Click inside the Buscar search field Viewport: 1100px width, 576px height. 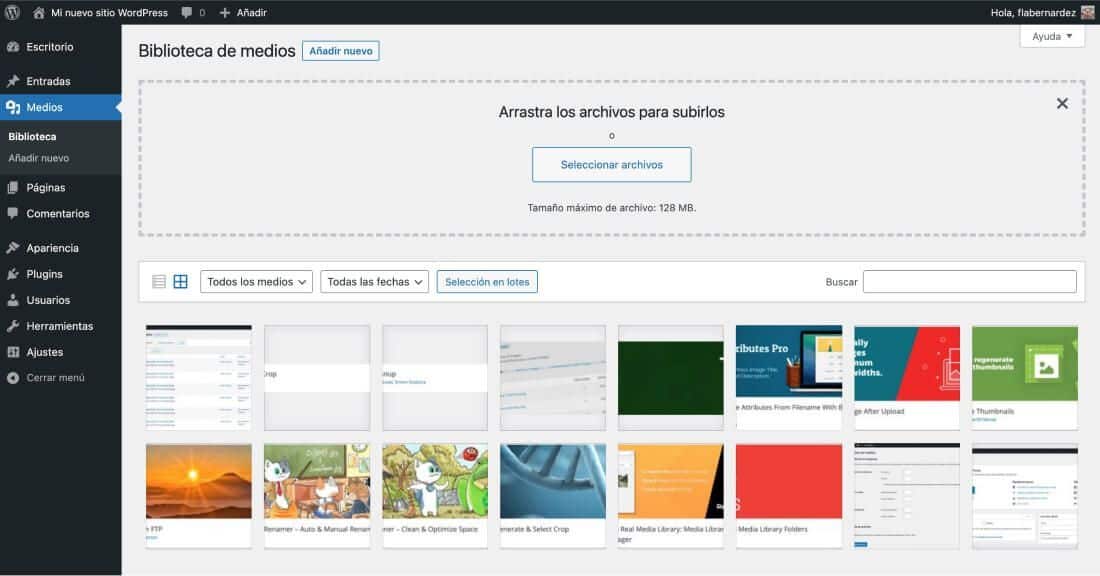pos(969,281)
